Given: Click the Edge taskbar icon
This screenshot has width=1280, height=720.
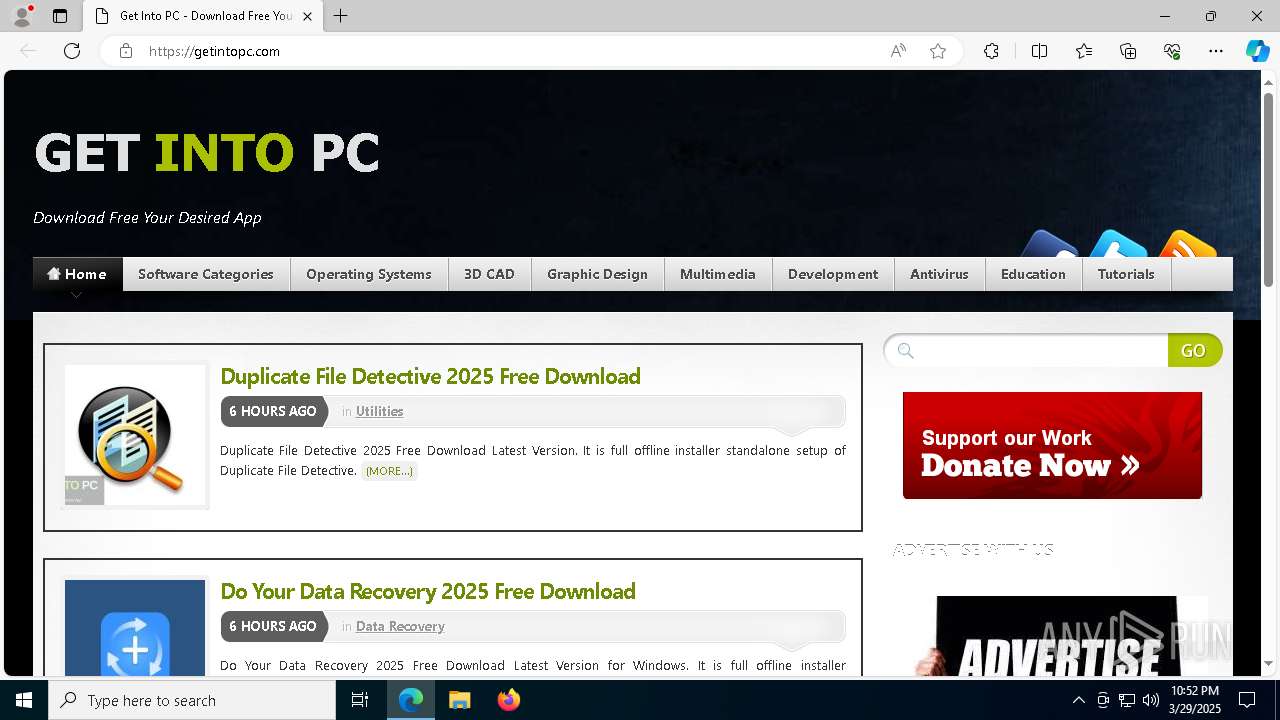Looking at the screenshot, I should (411, 700).
